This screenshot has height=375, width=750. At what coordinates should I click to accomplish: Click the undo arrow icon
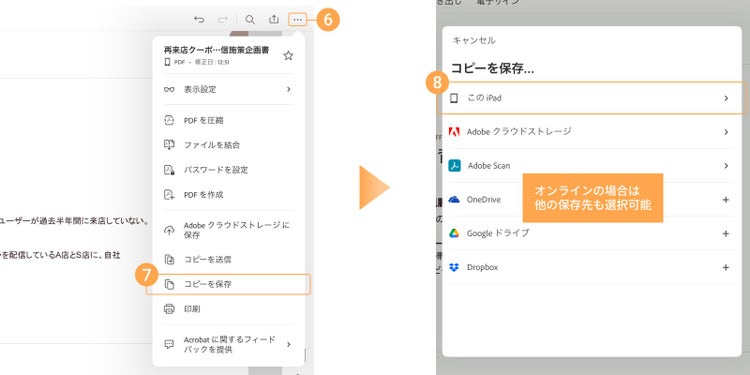[x=199, y=19]
